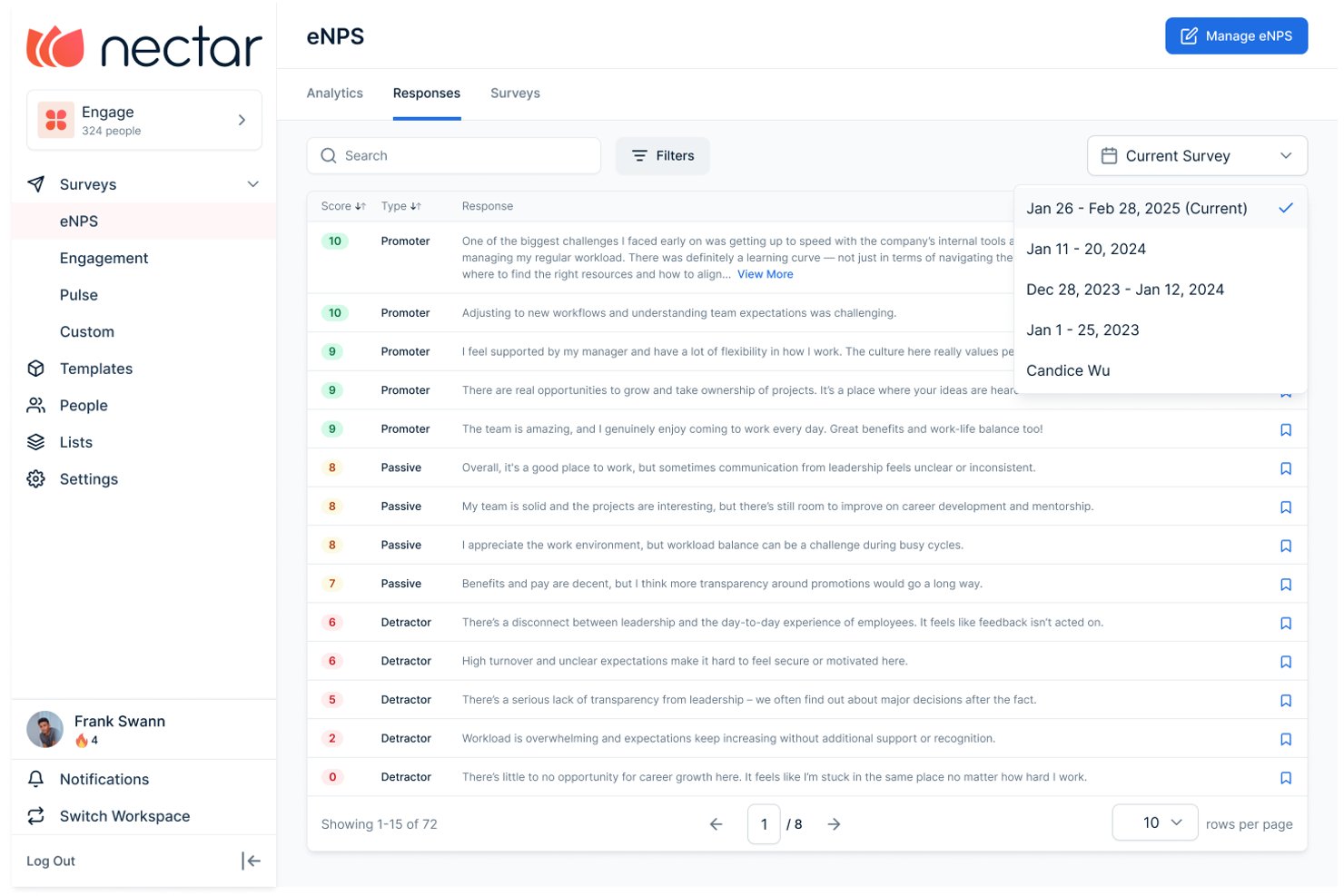Bookmark the 'My team is solid' response

(x=1286, y=507)
